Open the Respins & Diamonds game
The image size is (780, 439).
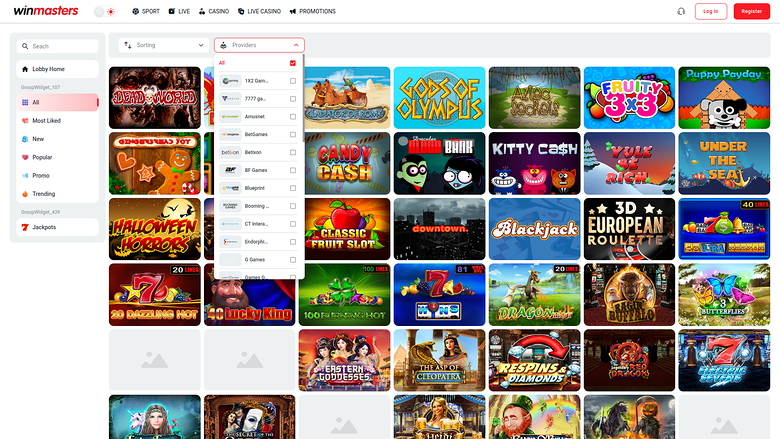tap(534, 360)
